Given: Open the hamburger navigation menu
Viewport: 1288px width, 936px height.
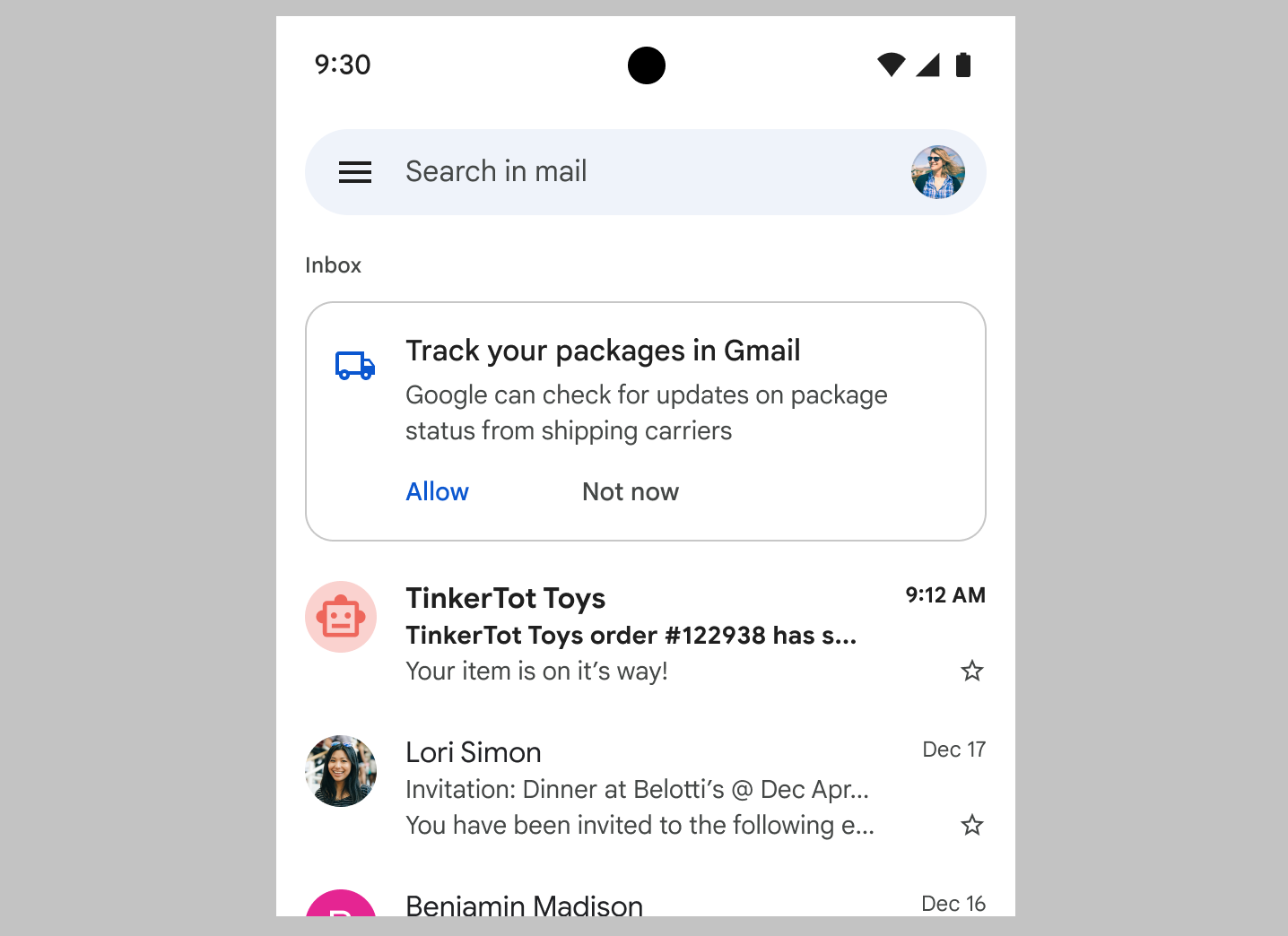Looking at the screenshot, I should tap(355, 172).
